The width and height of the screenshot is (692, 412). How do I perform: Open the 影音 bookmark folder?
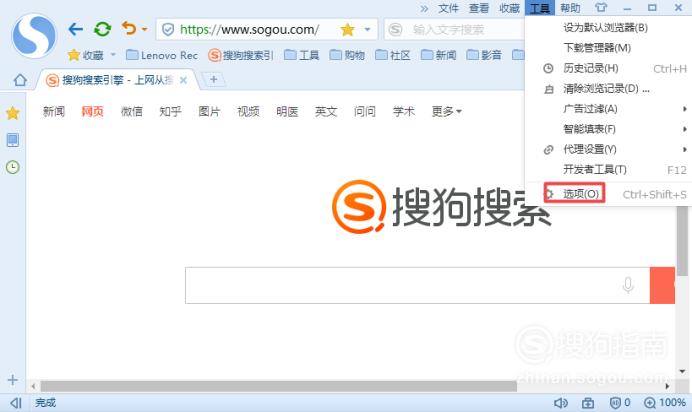(x=484, y=55)
